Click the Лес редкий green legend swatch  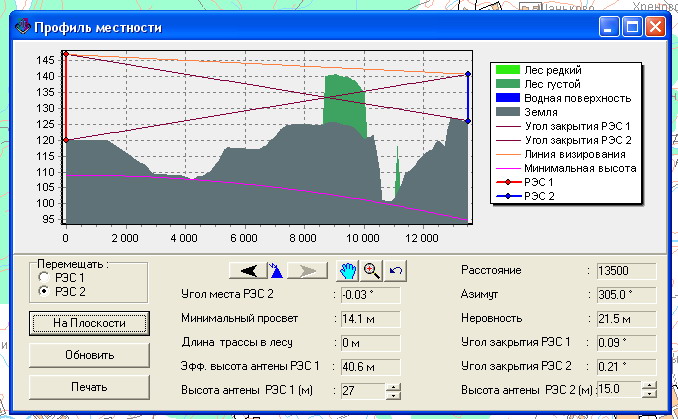point(508,70)
